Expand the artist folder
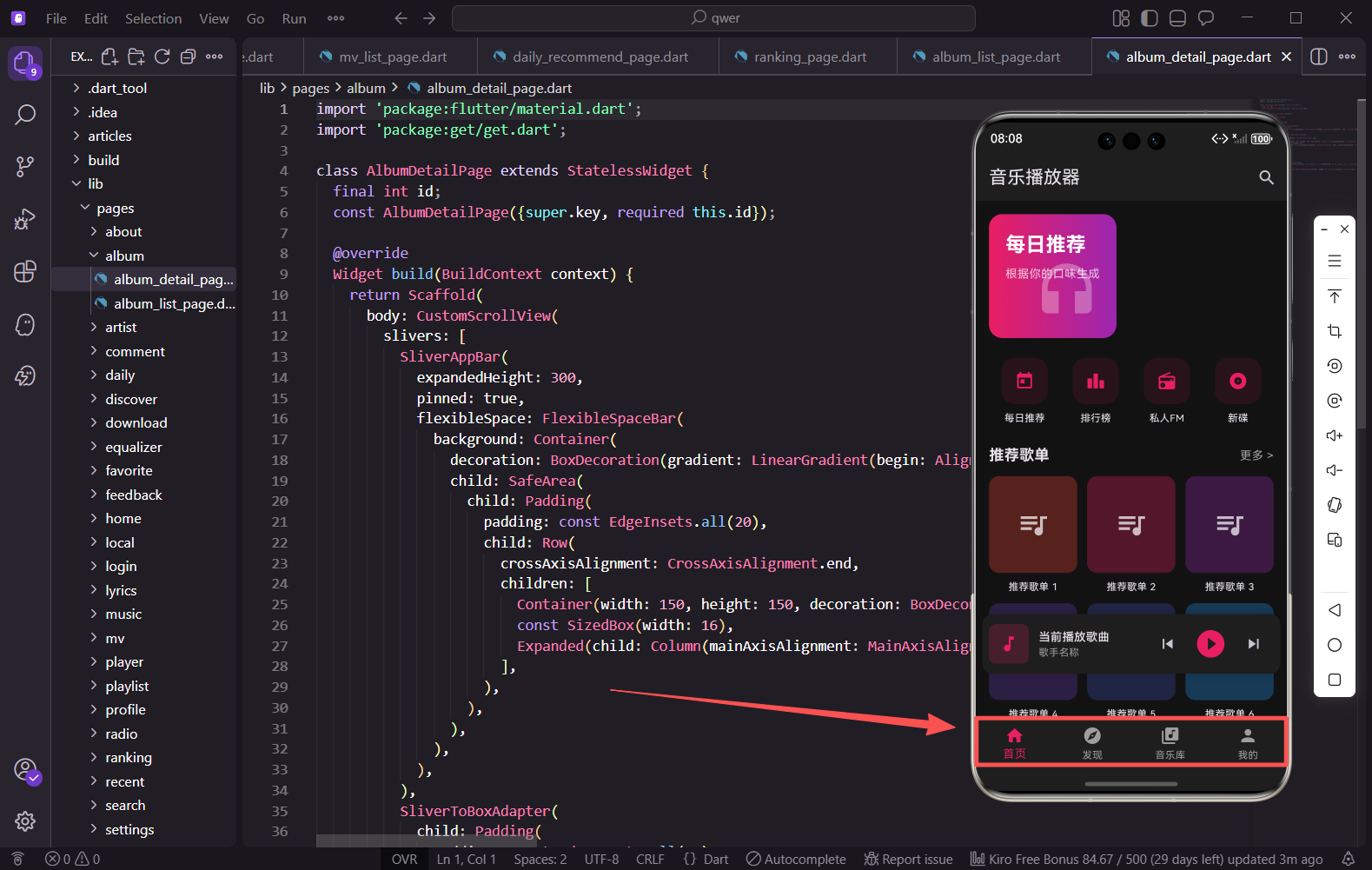This screenshot has width=1372, height=870. pyautogui.click(x=143, y=327)
